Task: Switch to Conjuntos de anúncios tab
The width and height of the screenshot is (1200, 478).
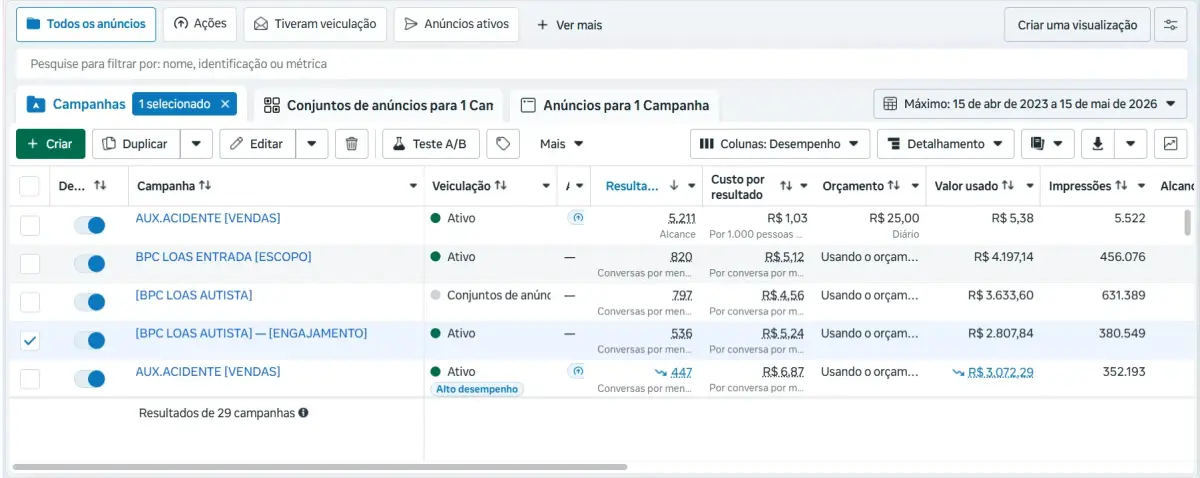Action: 378,105
